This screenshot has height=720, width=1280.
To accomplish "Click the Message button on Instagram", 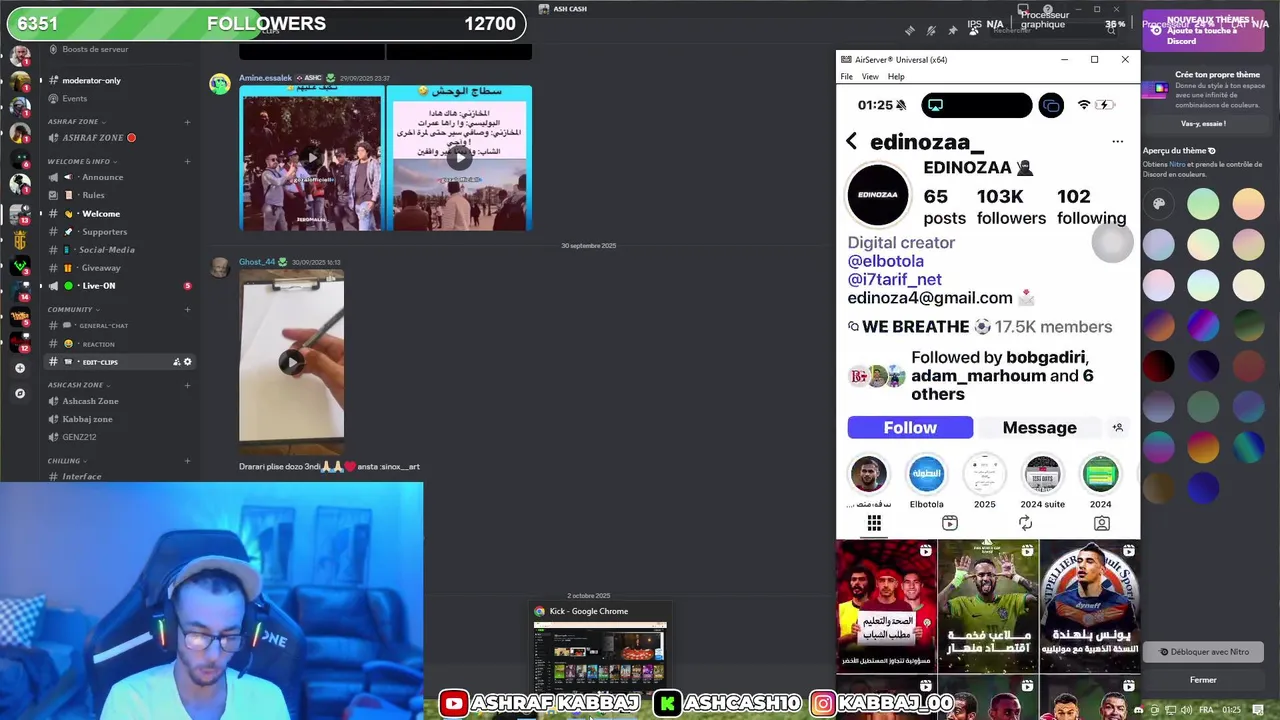I will coord(1039,427).
